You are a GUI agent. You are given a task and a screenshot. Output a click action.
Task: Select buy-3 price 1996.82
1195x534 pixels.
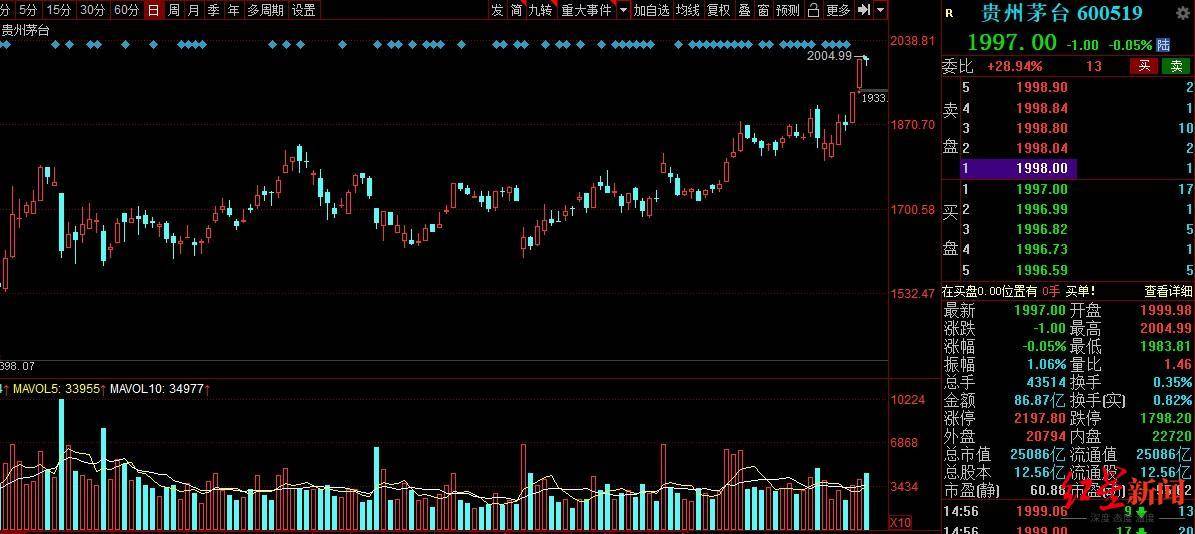1043,229
